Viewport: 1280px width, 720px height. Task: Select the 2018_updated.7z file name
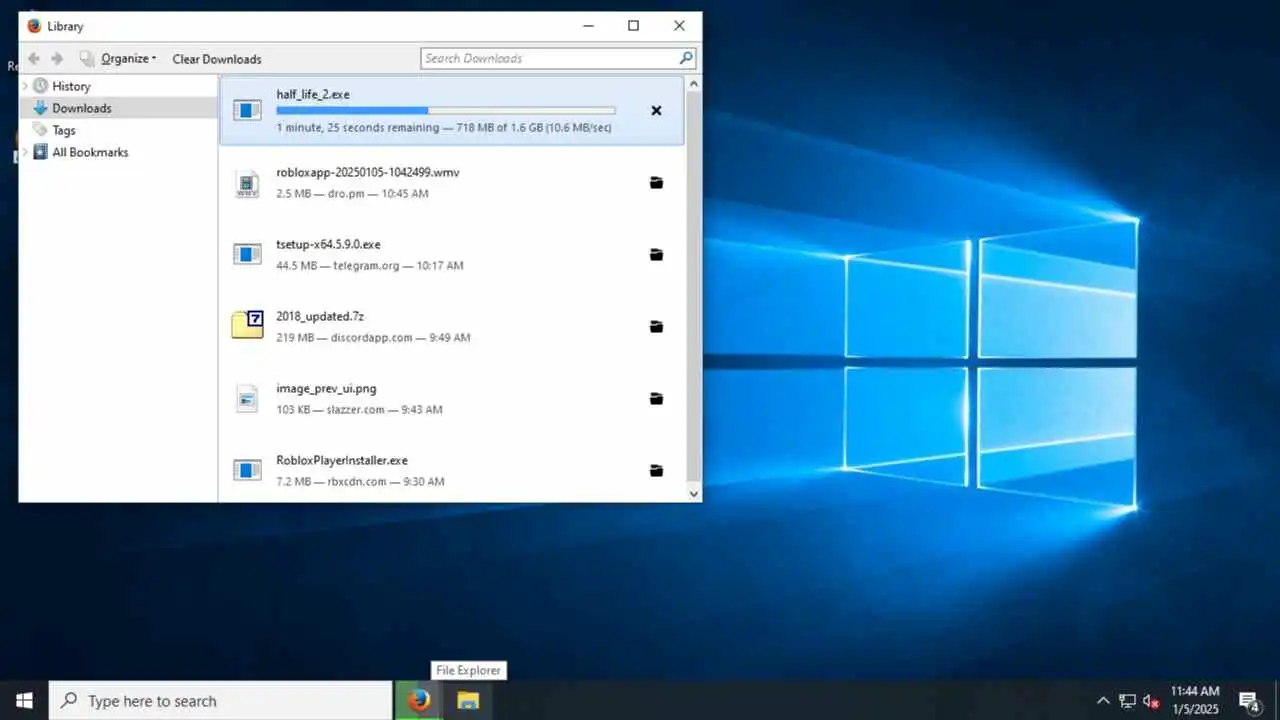320,316
